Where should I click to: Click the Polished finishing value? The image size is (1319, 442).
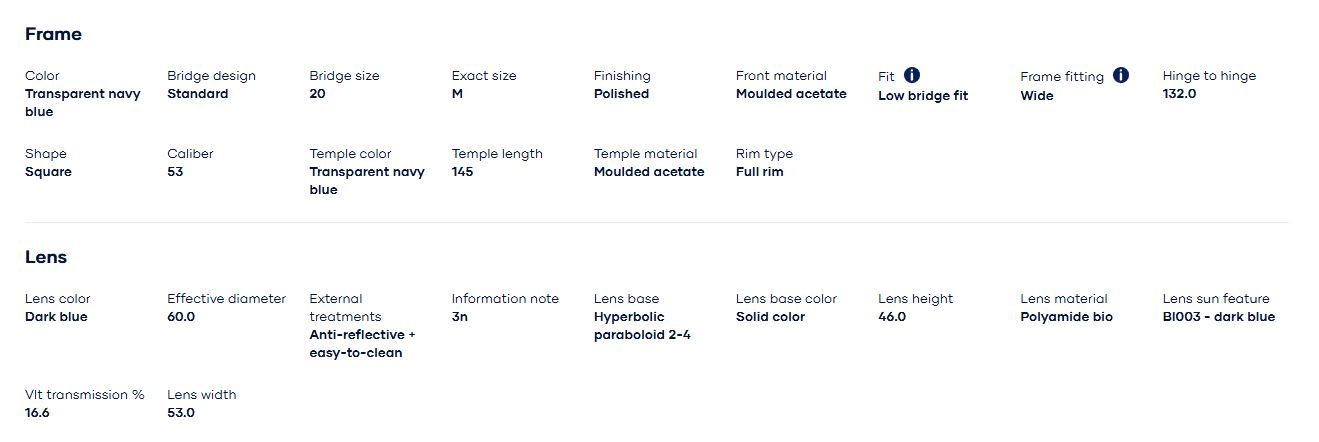click(621, 94)
